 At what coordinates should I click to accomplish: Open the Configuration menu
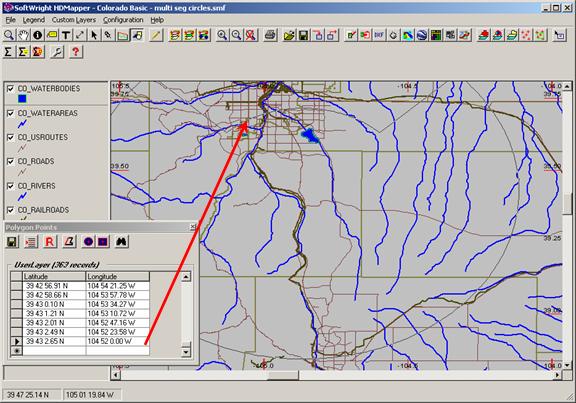click(123, 20)
